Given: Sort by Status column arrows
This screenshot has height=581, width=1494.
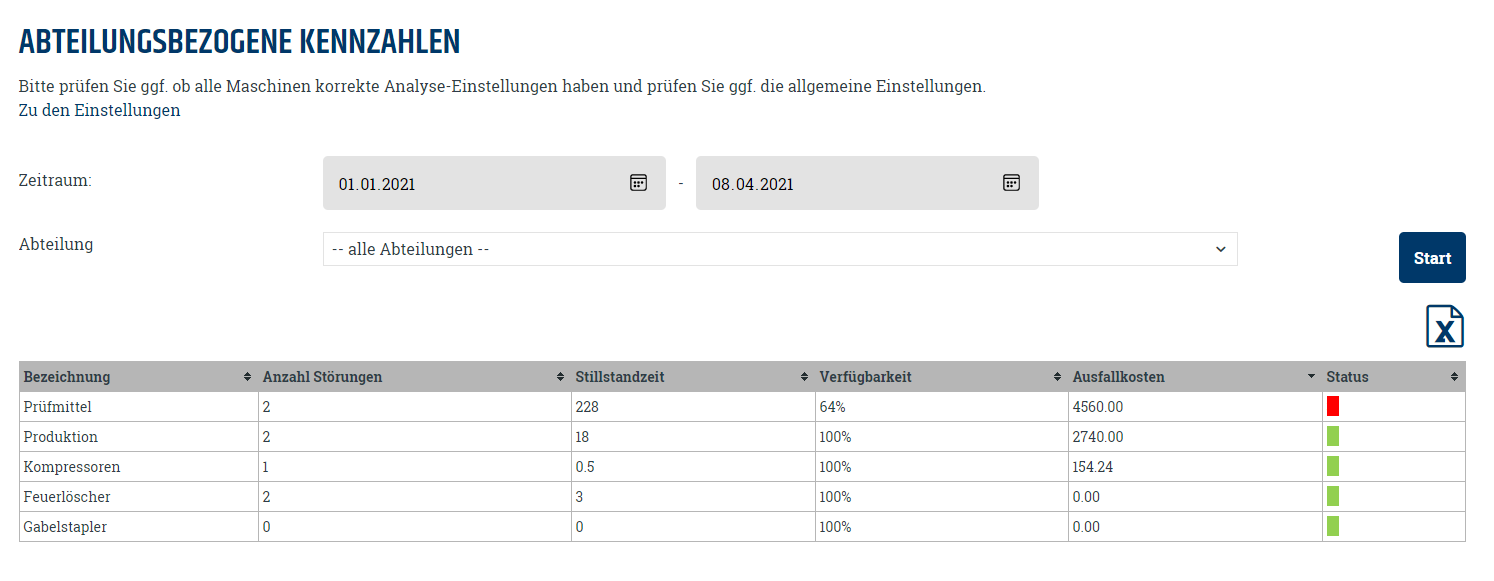Looking at the screenshot, I should pyautogui.click(x=1454, y=377).
